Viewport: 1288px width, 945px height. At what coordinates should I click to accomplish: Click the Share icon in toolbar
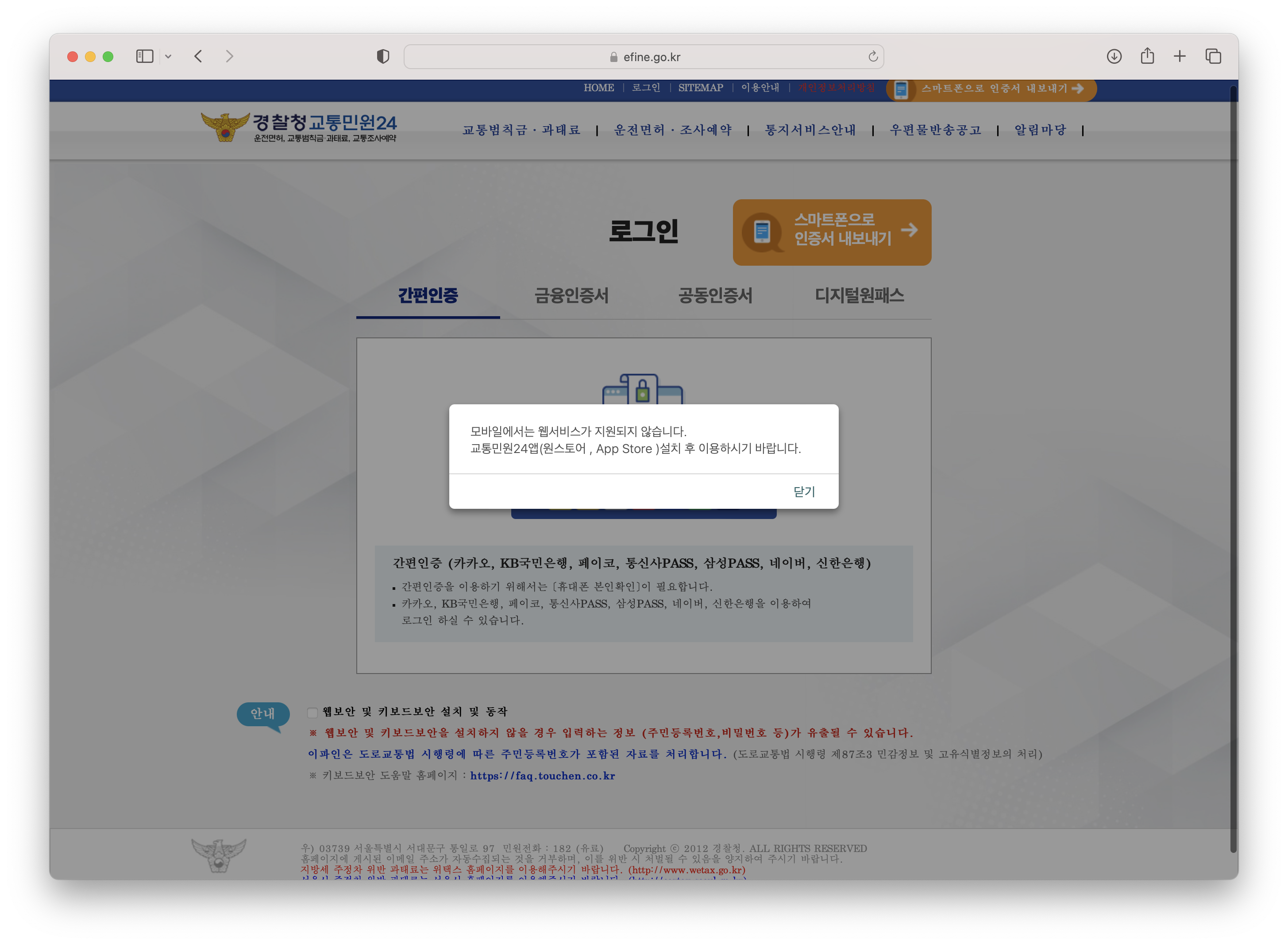[1147, 56]
